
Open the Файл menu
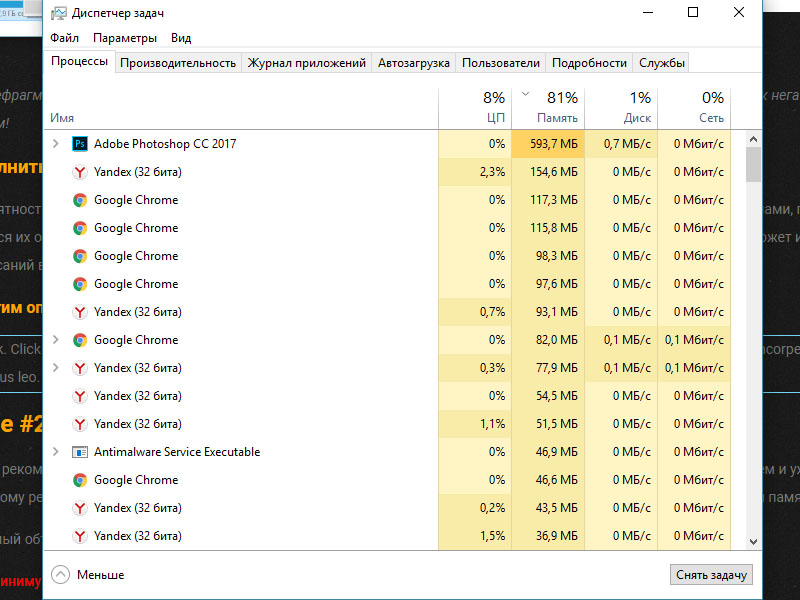pyautogui.click(x=64, y=38)
